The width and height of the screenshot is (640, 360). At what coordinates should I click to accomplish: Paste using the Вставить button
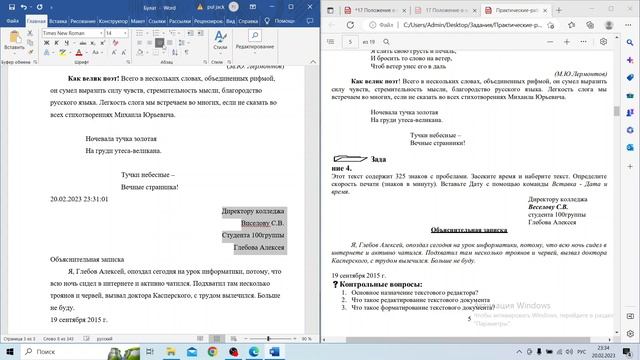coord(14,42)
